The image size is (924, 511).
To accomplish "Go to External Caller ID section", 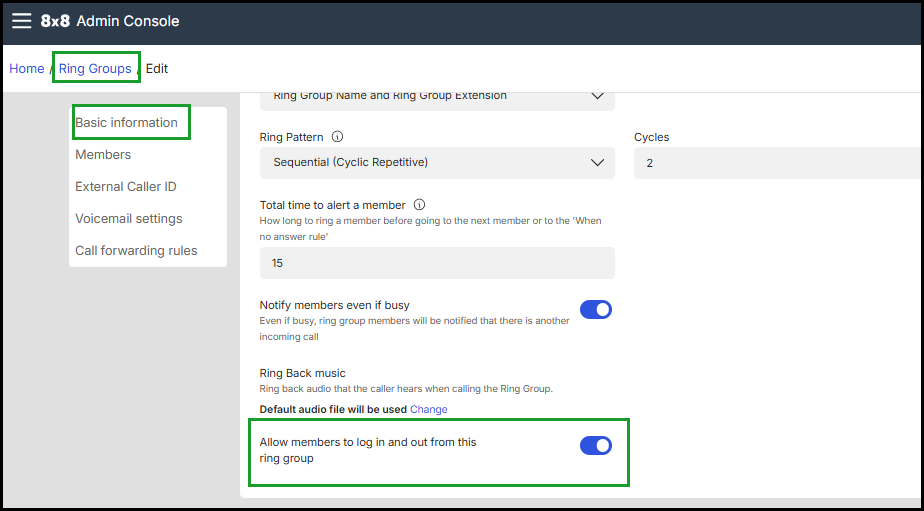I will click(x=125, y=187).
